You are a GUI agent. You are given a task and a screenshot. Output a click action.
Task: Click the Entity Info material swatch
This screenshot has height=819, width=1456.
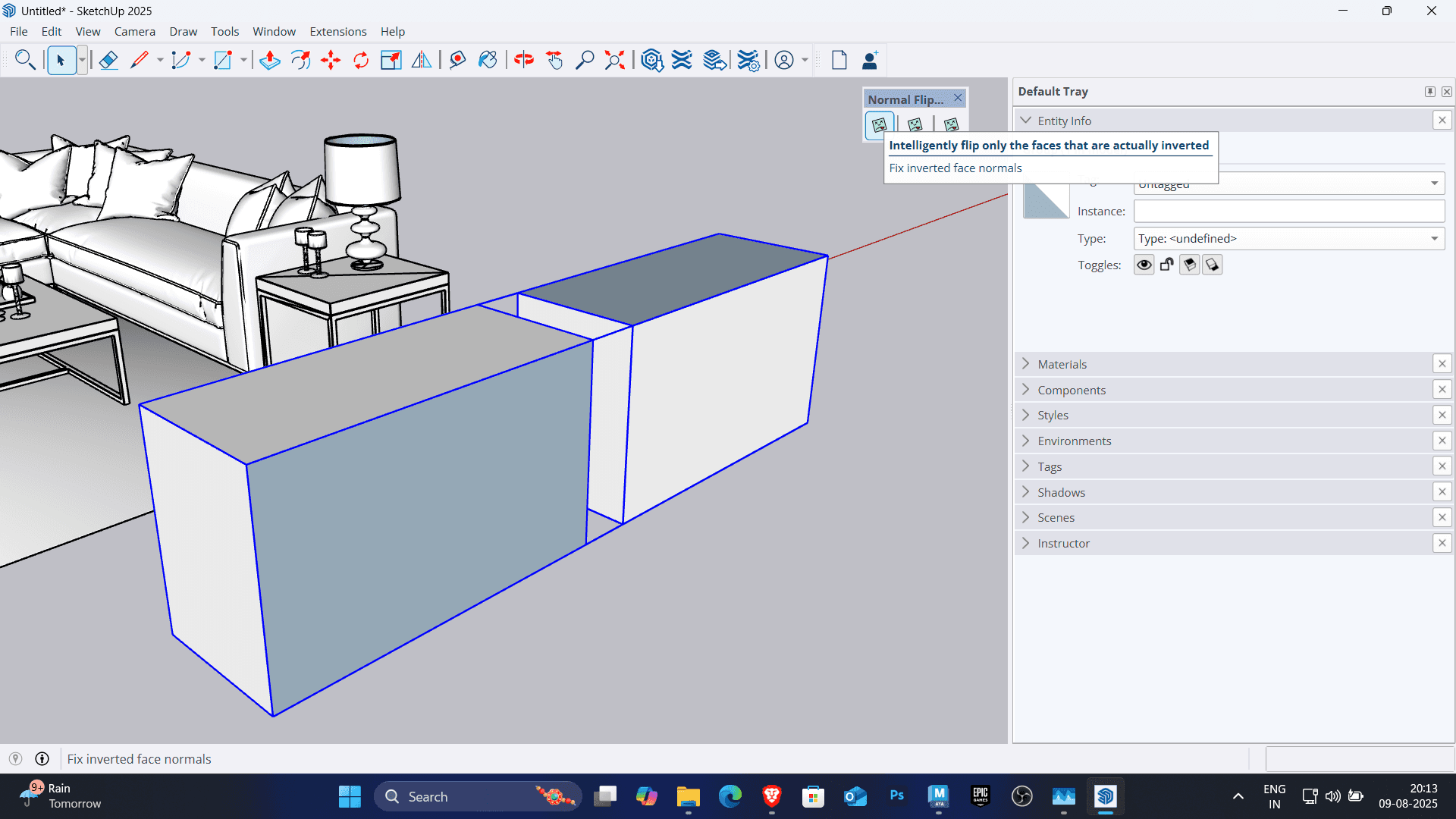coord(1045,202)
